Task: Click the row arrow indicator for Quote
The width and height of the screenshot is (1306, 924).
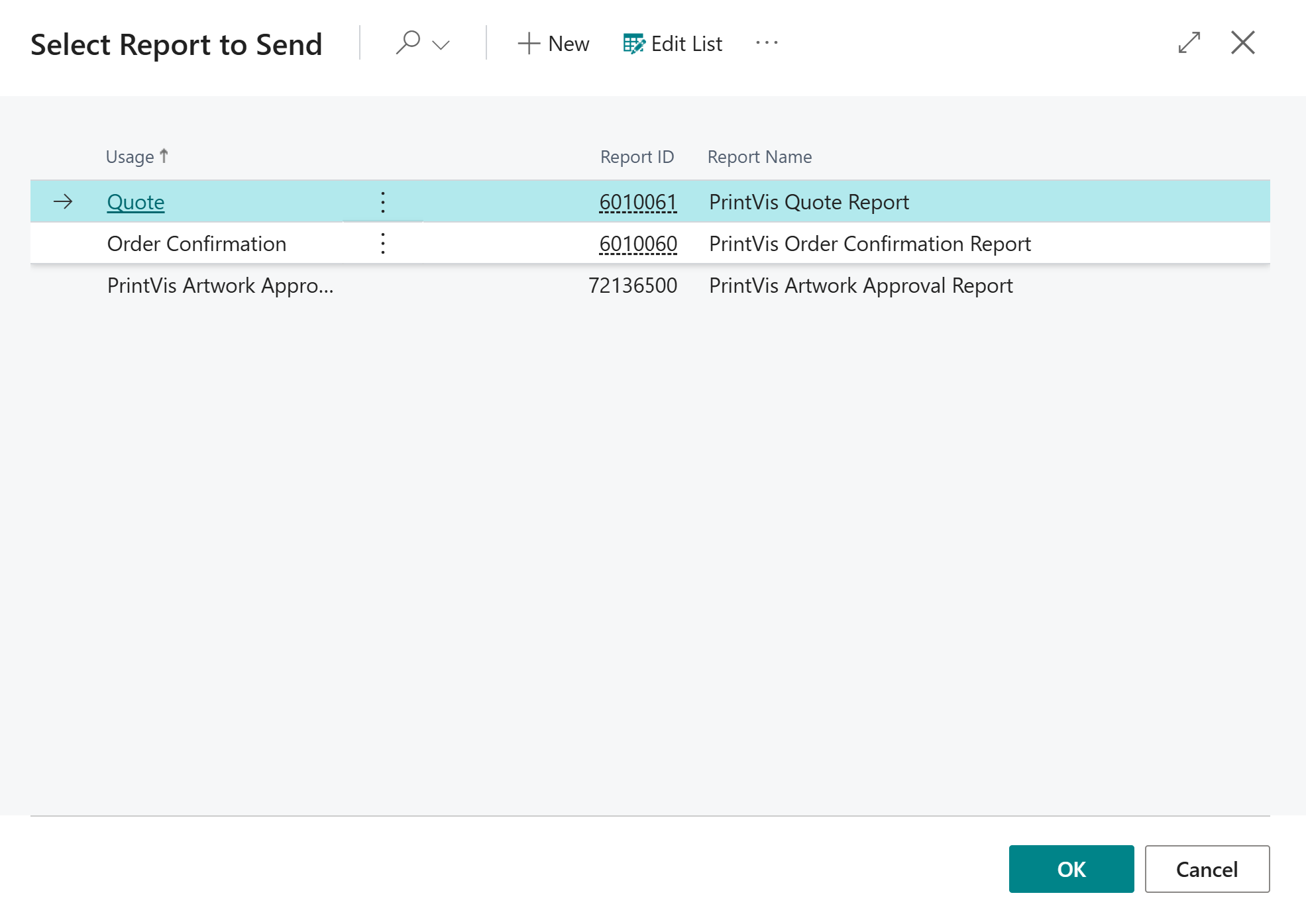Action: click(x=63, y=201)
